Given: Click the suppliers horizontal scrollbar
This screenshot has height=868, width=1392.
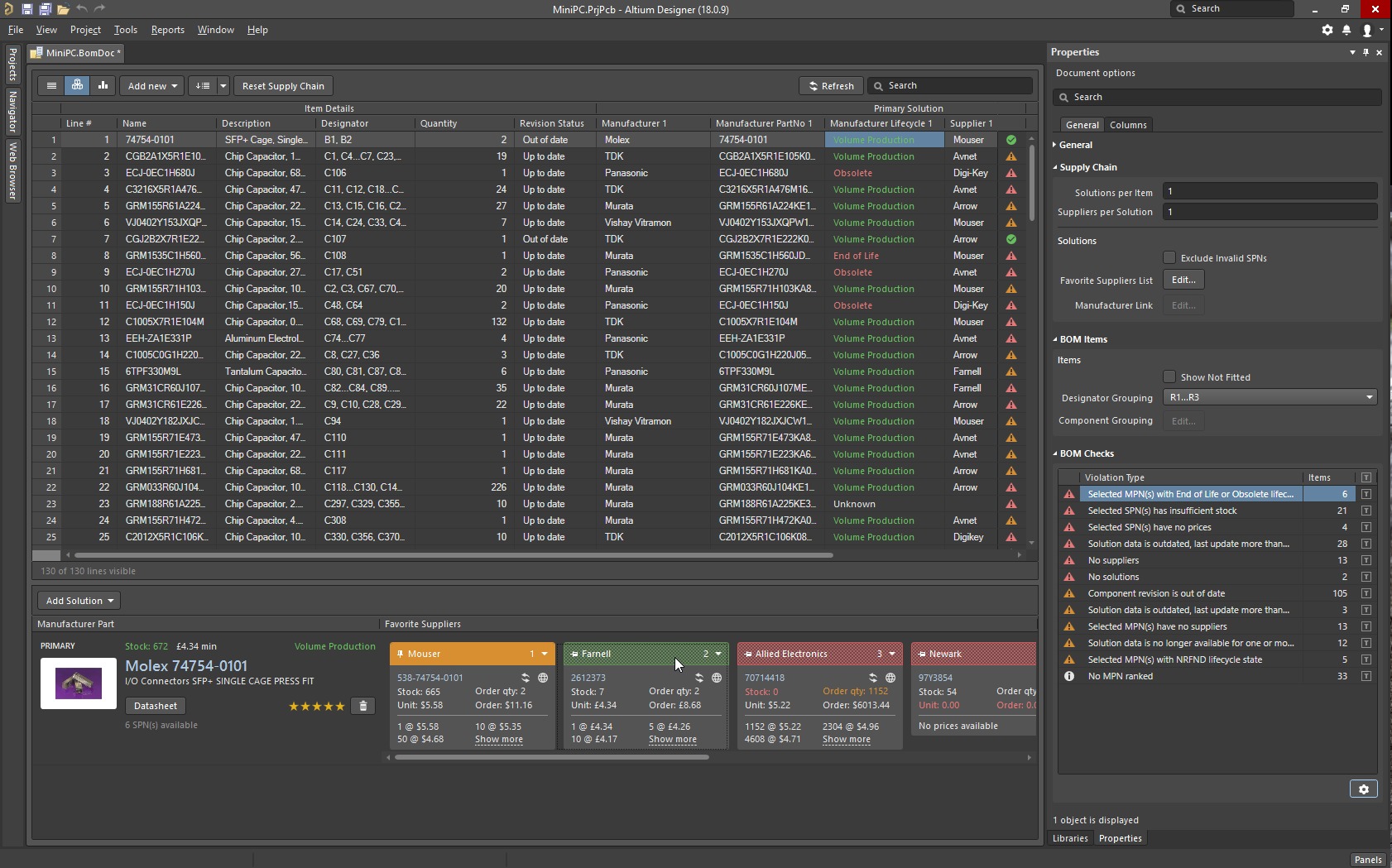Looking at the screenshot, I should [552, 757].
